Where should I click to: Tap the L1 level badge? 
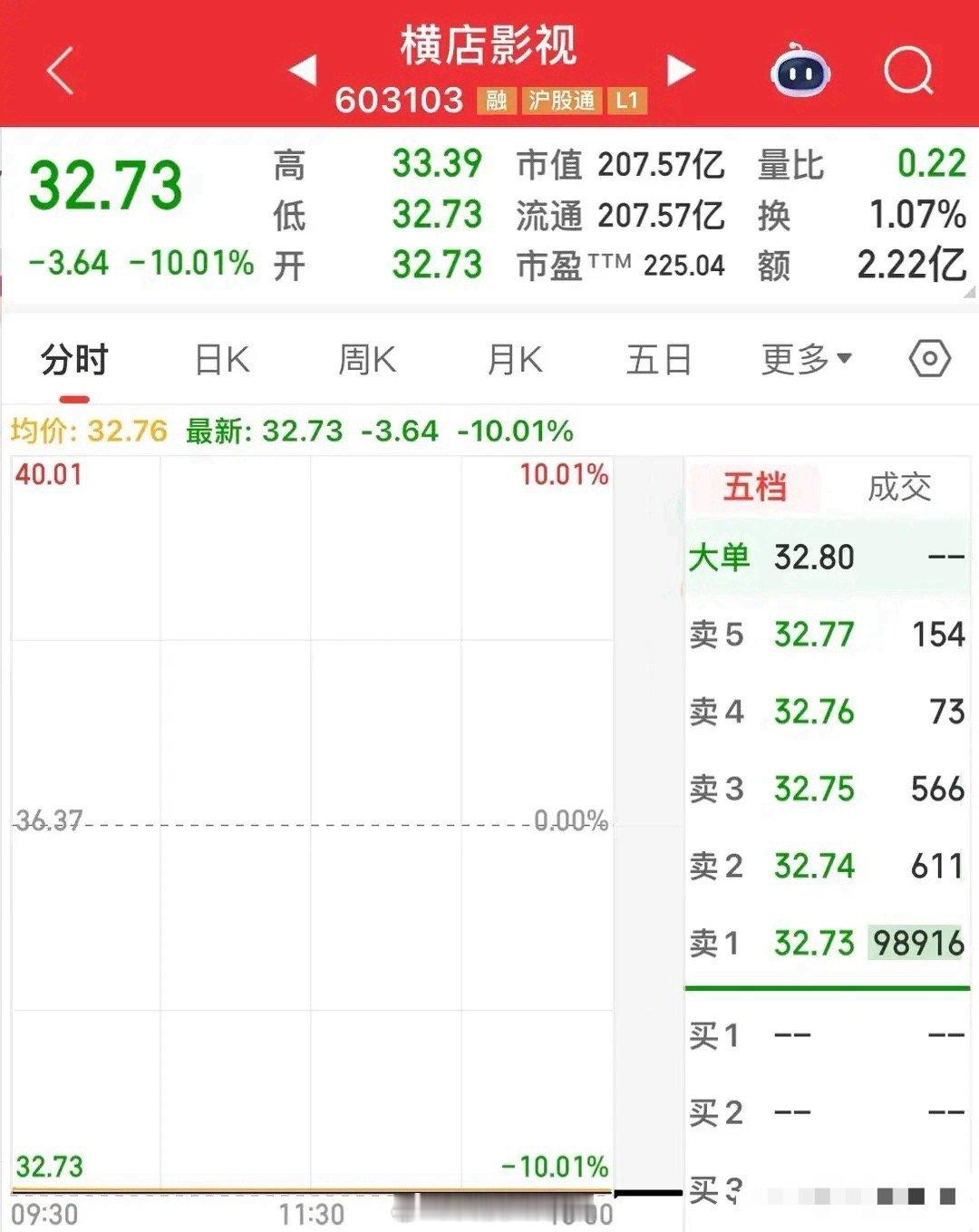click(627, 100)
